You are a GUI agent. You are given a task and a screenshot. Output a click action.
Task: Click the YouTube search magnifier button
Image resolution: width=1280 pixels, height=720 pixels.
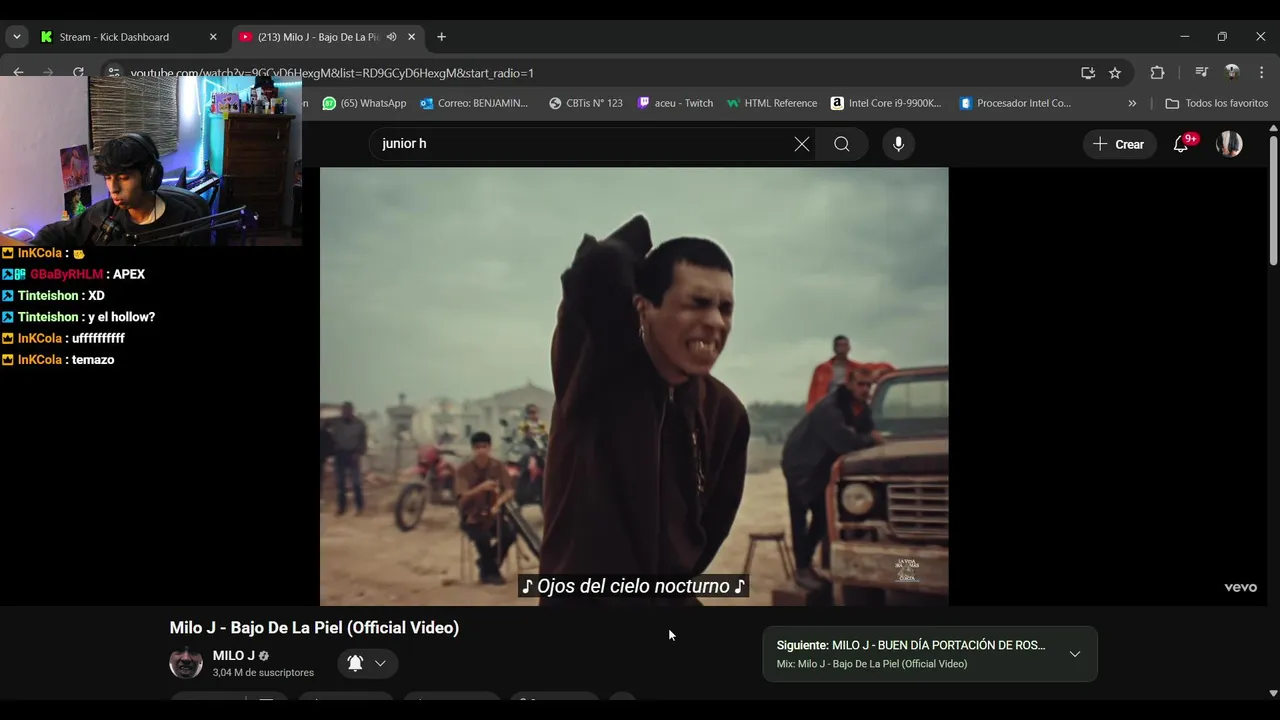coord(842,144)
